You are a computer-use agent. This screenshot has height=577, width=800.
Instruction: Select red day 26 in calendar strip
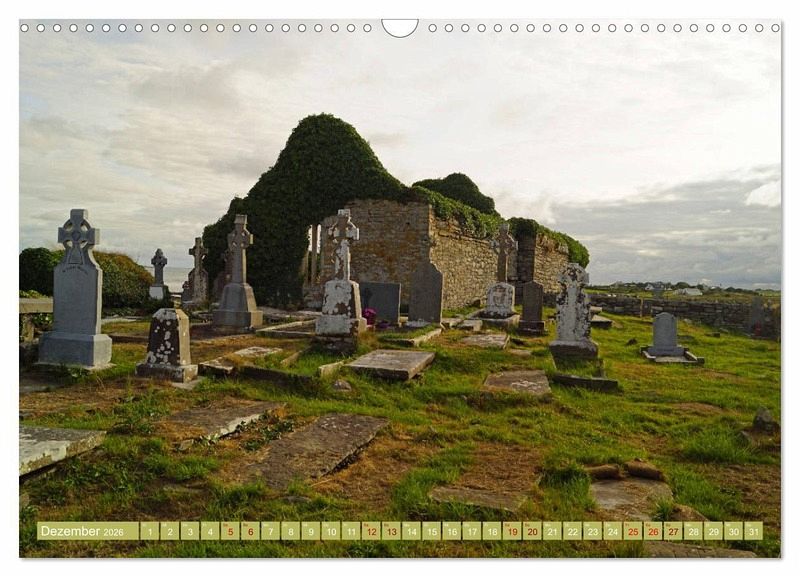point(654,531)
